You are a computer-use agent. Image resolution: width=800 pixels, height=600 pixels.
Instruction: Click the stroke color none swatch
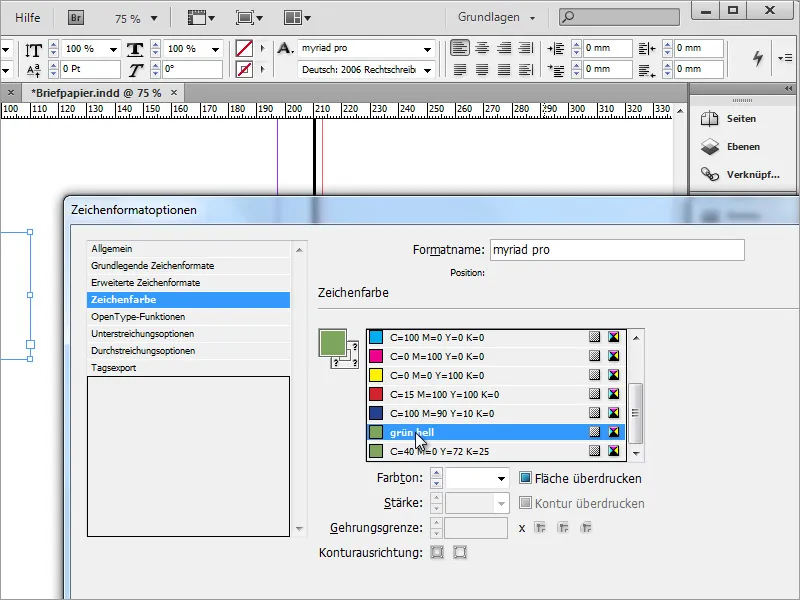pos(244,69)
